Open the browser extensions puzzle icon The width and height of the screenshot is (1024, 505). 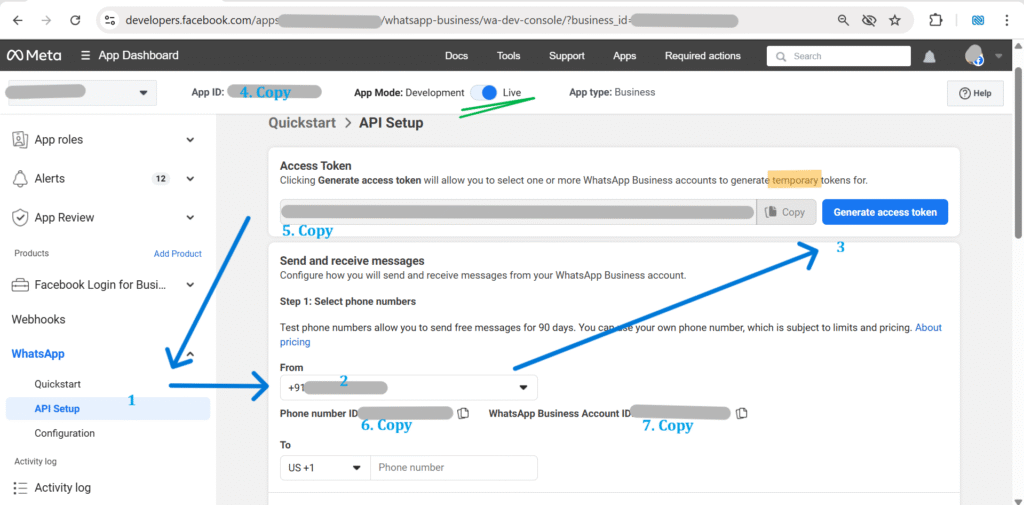[x=936, y=20]
